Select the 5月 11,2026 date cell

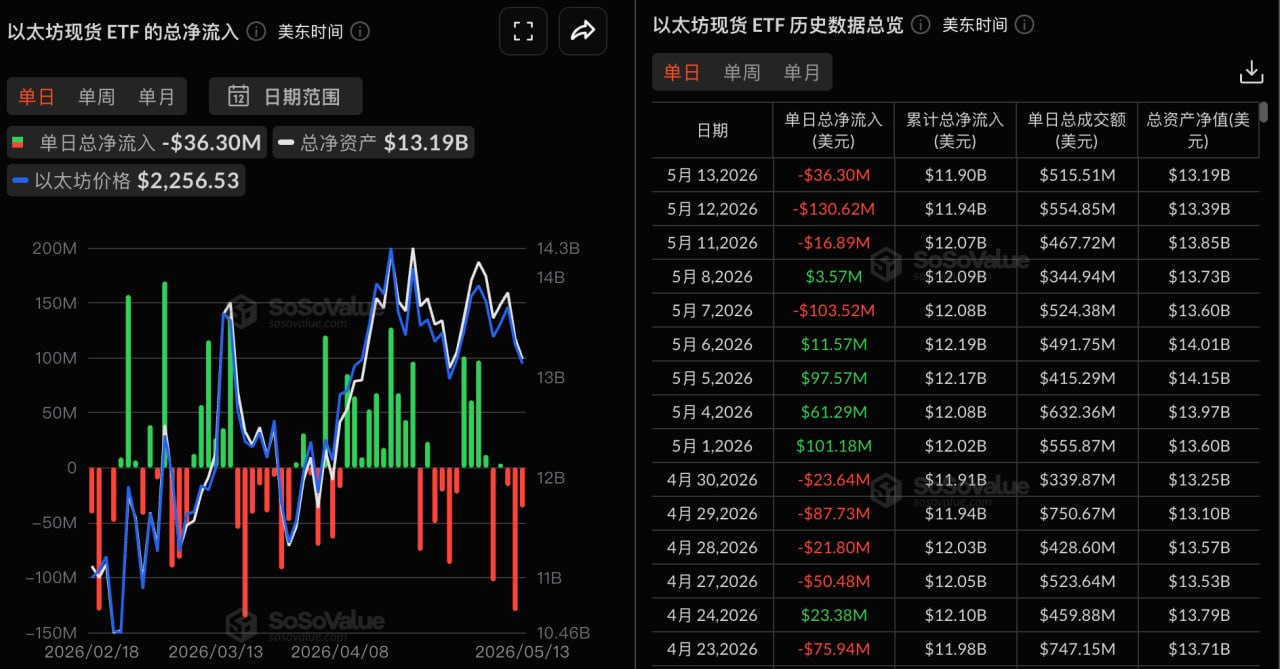(712, 243)
